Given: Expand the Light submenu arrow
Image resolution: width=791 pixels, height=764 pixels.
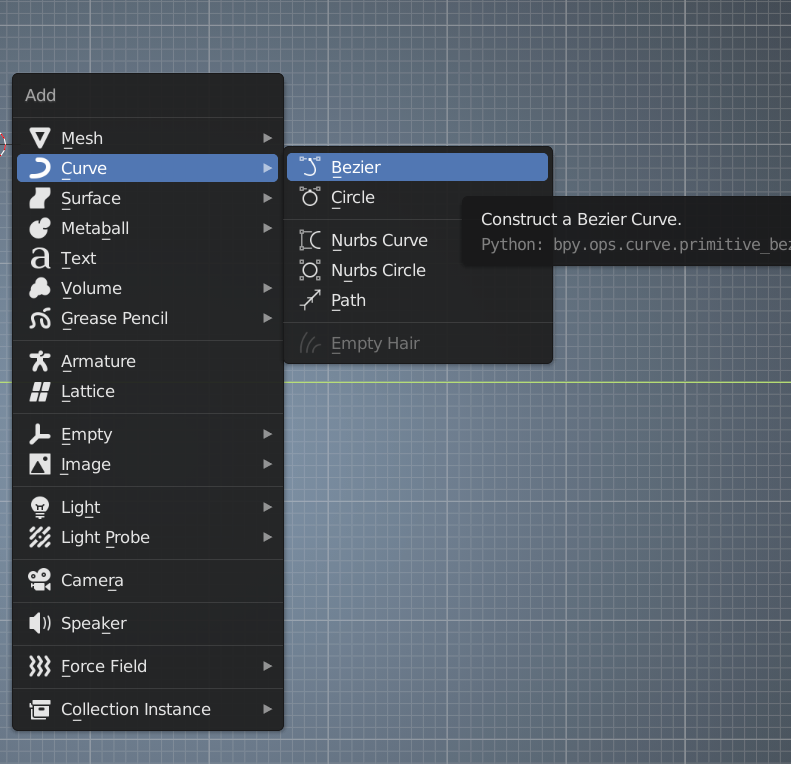Looking at the screenshot, I should coord(267,507).
